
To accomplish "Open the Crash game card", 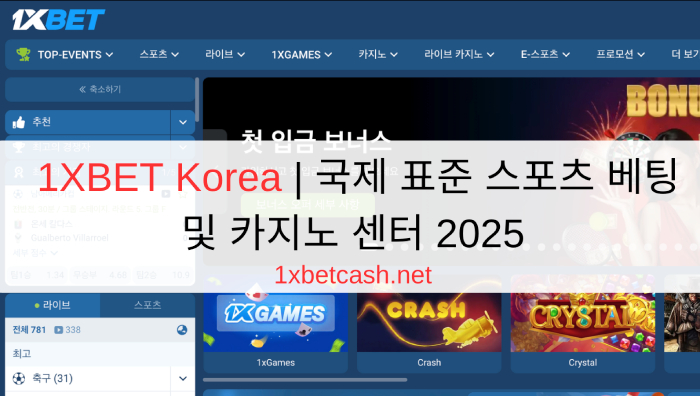I will pyautogui.click(x=429, y=324).
